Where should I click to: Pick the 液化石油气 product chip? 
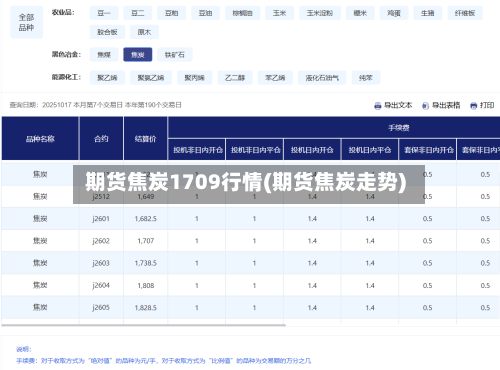pyautogui.click(x=322, y=78)
